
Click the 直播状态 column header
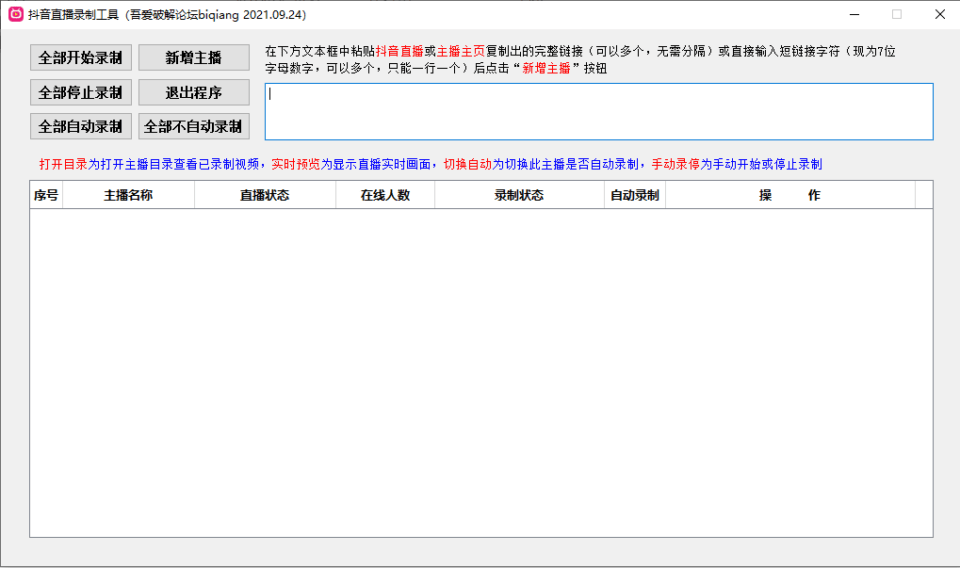pos(265,195)
